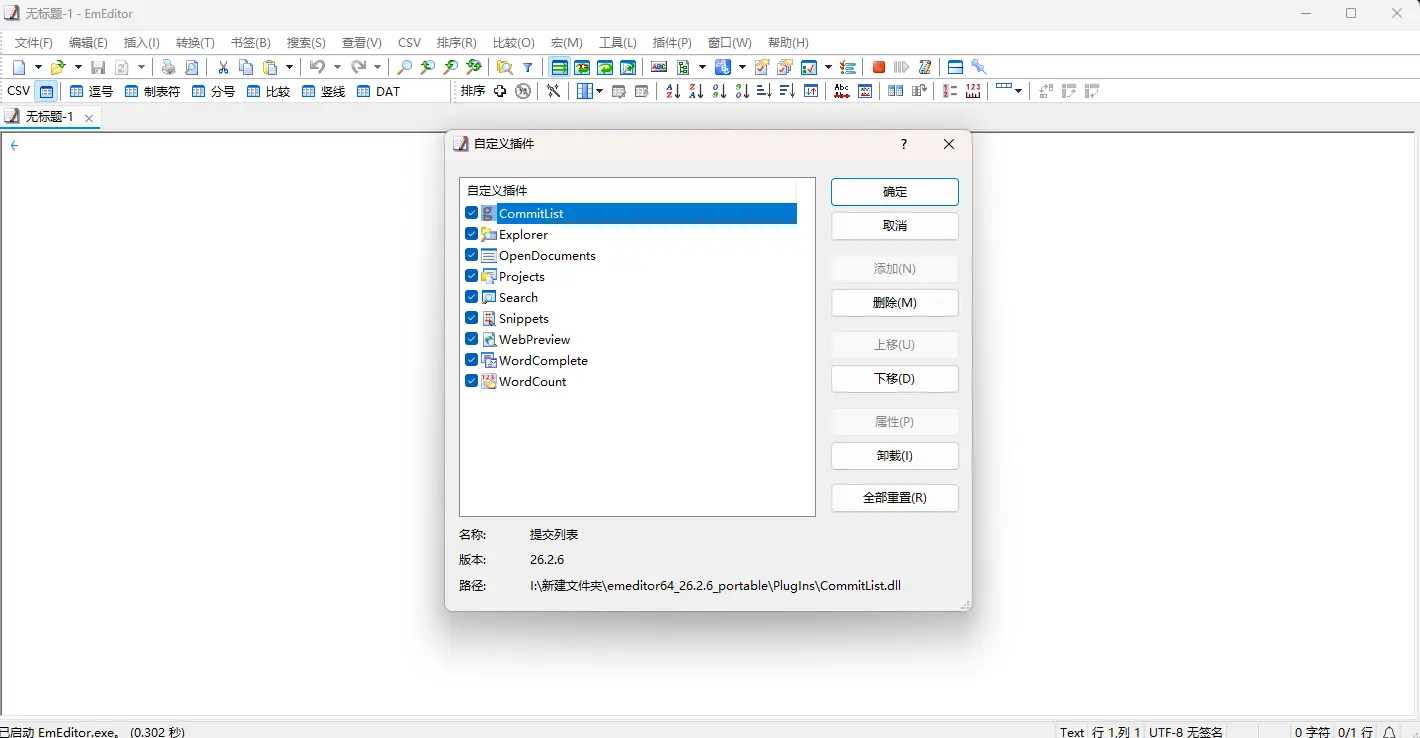Screen dimensions: 1420x738
Task: Click the 取消 button in dialog
Action: coord(895,226)
